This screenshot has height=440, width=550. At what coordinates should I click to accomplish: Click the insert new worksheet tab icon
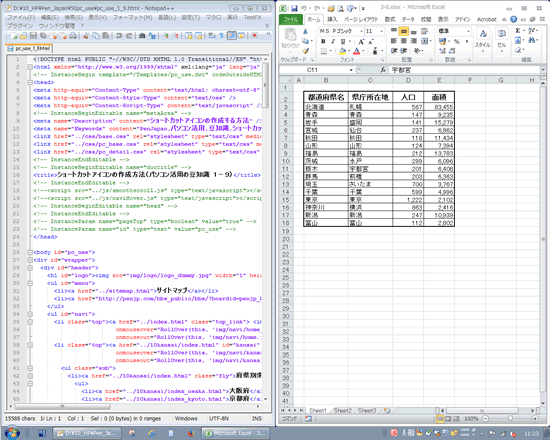pyautogui.click(x=387, y=410)
